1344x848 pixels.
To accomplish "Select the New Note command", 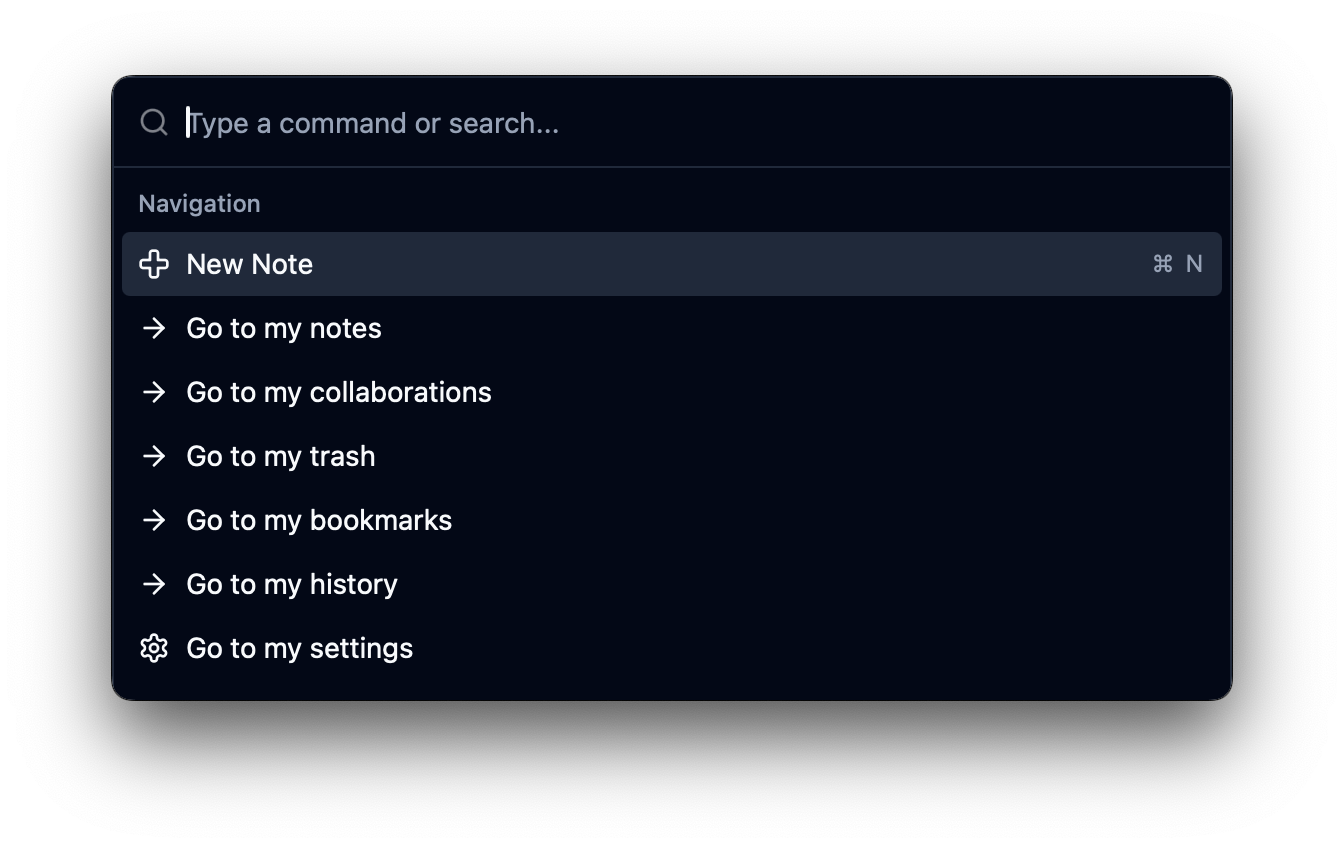I will click(x=250, y=264).
